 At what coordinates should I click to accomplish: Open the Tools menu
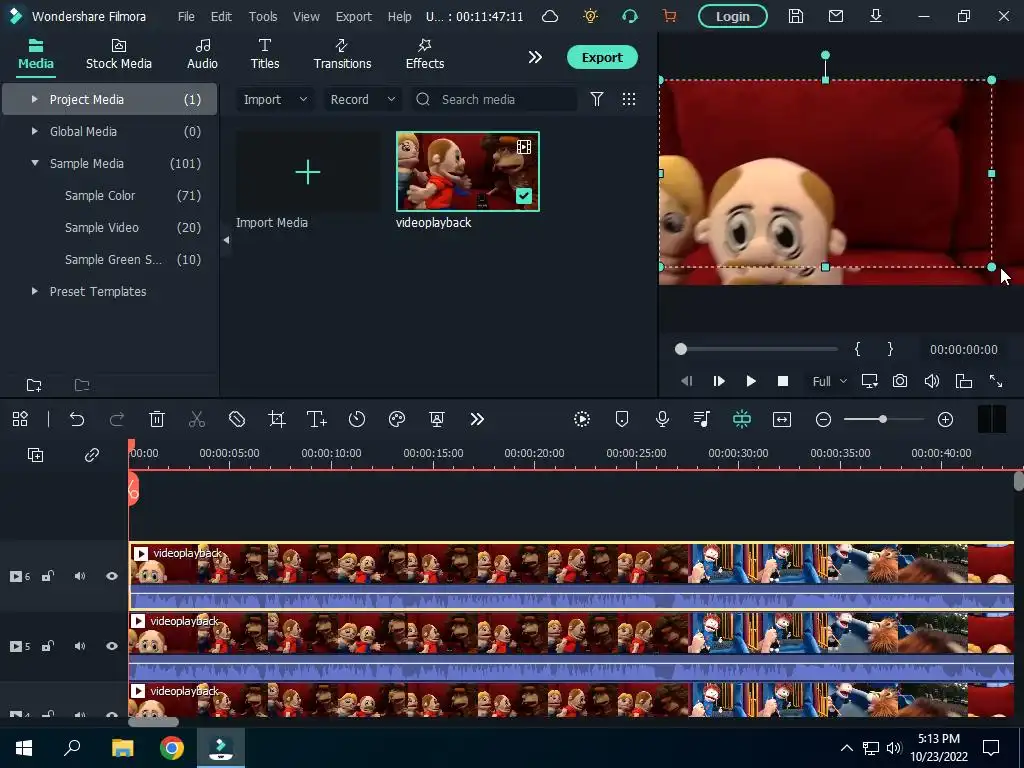coord(263,16)
